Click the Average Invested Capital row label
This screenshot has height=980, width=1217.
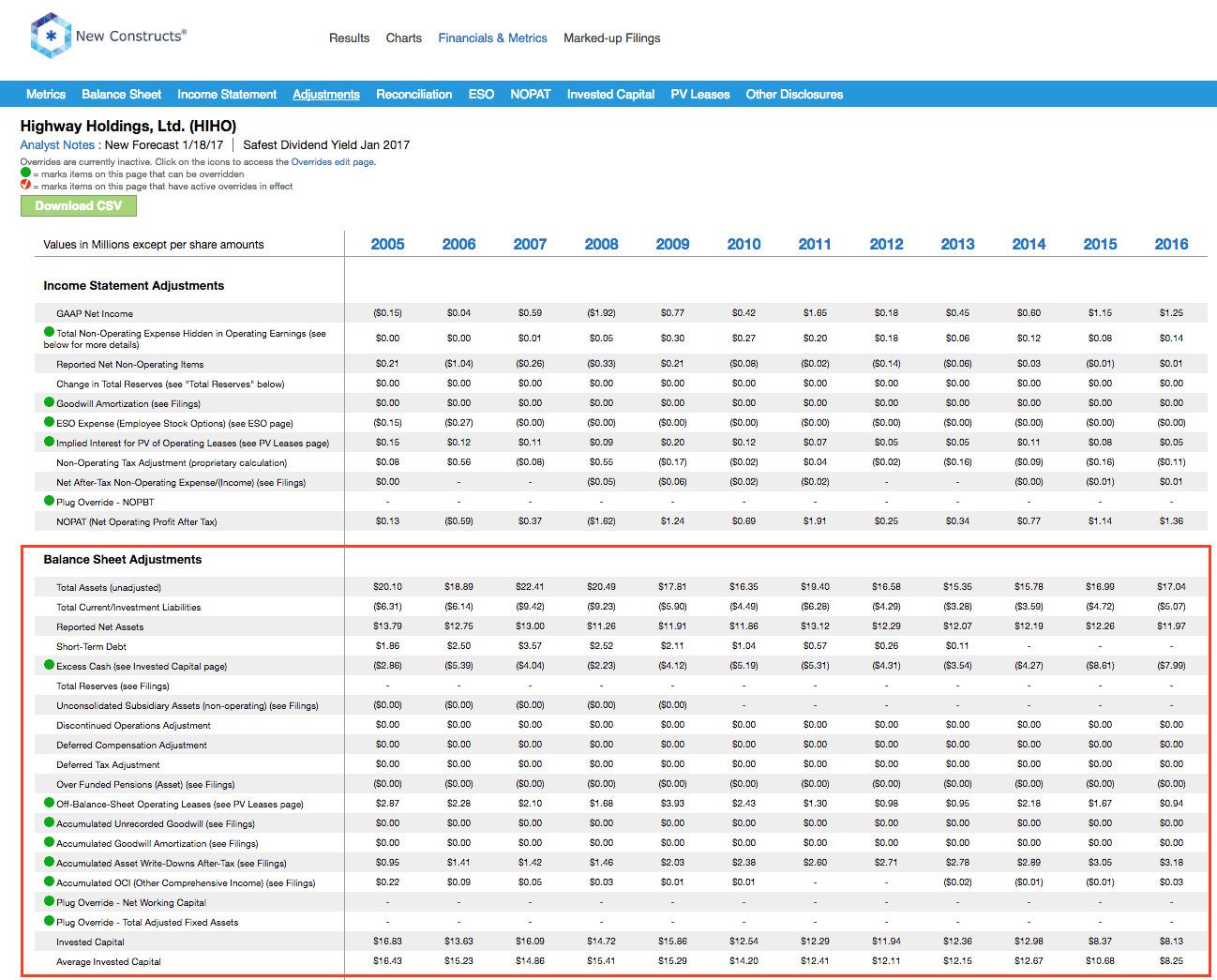click(x=109, y=961)
